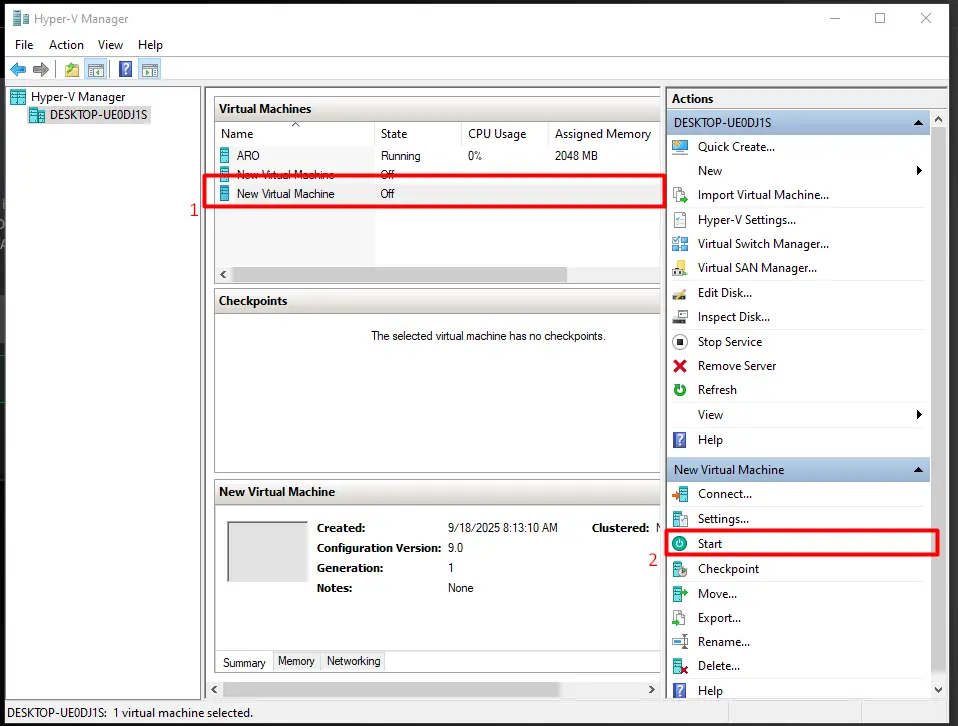Go forward with the gray right arrow
958x726 pixels.
pos(41,70)
